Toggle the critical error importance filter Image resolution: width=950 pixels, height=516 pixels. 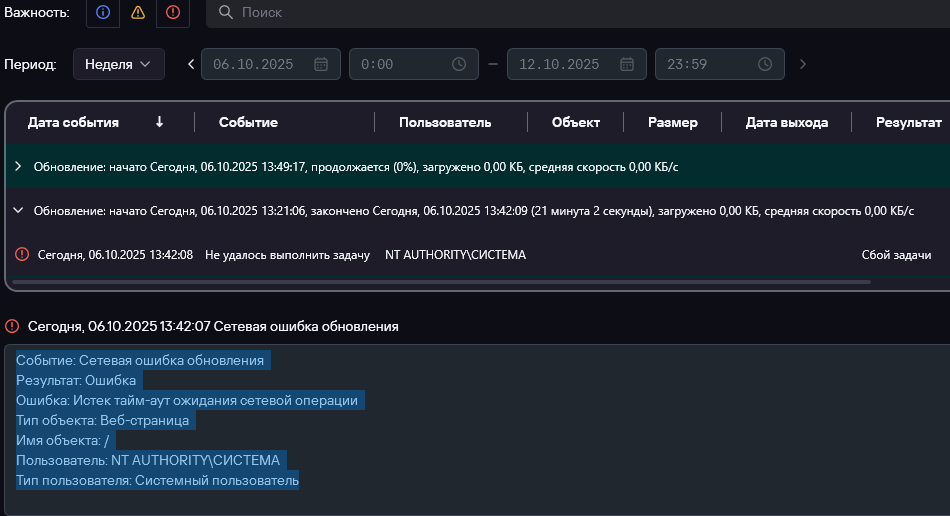point(173,12)
